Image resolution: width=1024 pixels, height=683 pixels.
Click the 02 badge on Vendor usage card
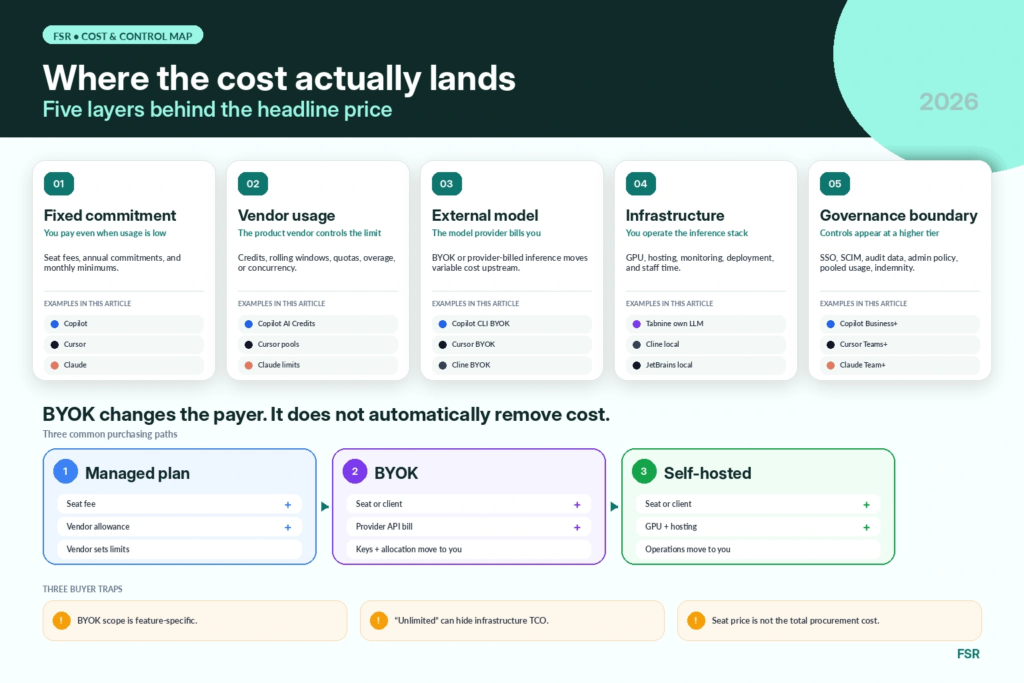pos(253,183)
